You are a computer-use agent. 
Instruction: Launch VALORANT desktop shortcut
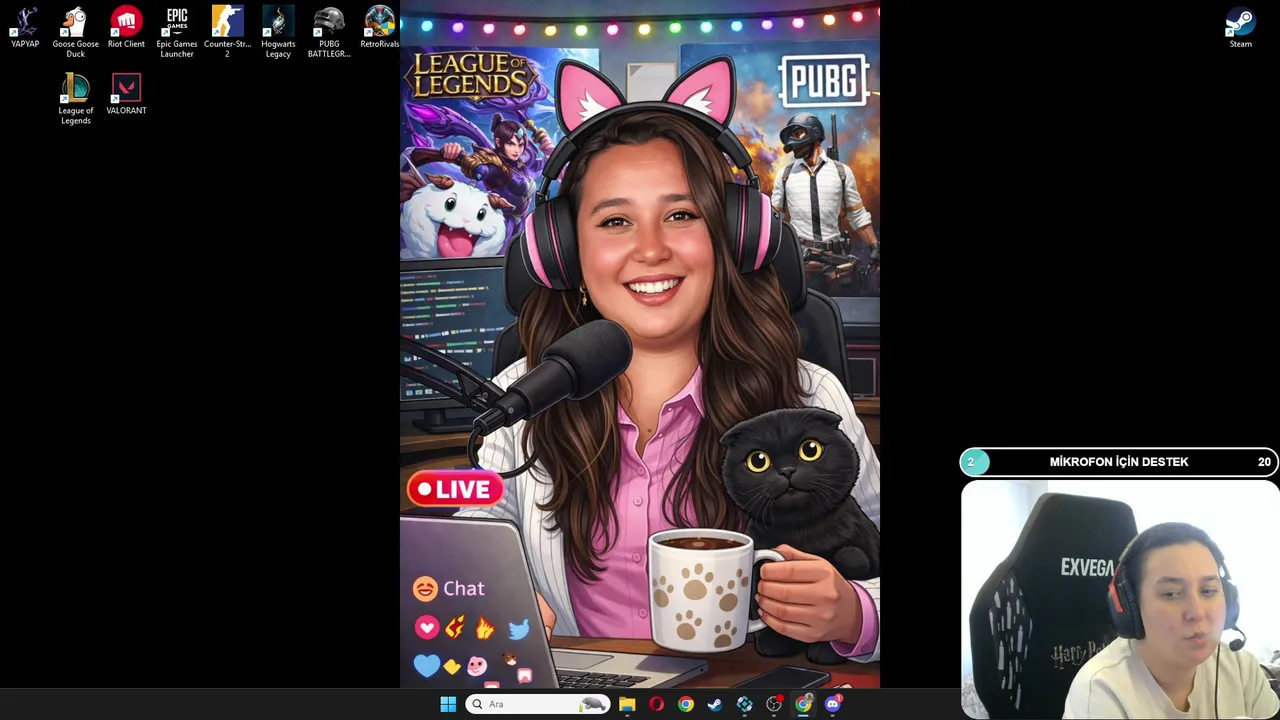[126, 94]
